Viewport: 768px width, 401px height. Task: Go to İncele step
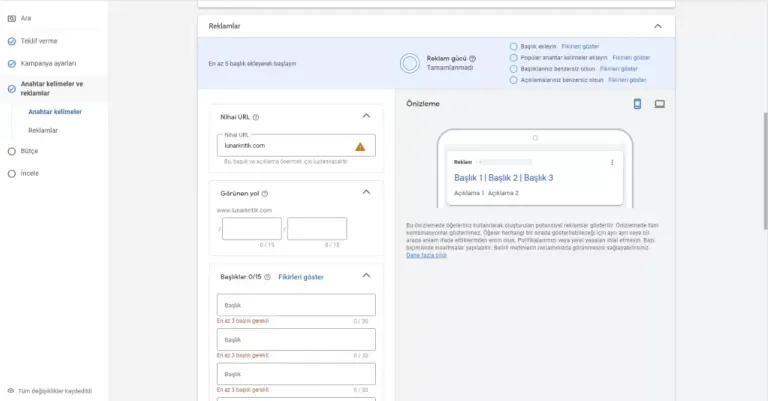point(29,174)
